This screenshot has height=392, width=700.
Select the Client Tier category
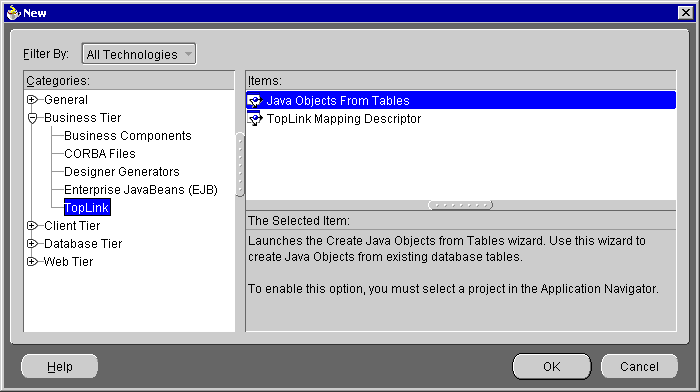point(72,225)
